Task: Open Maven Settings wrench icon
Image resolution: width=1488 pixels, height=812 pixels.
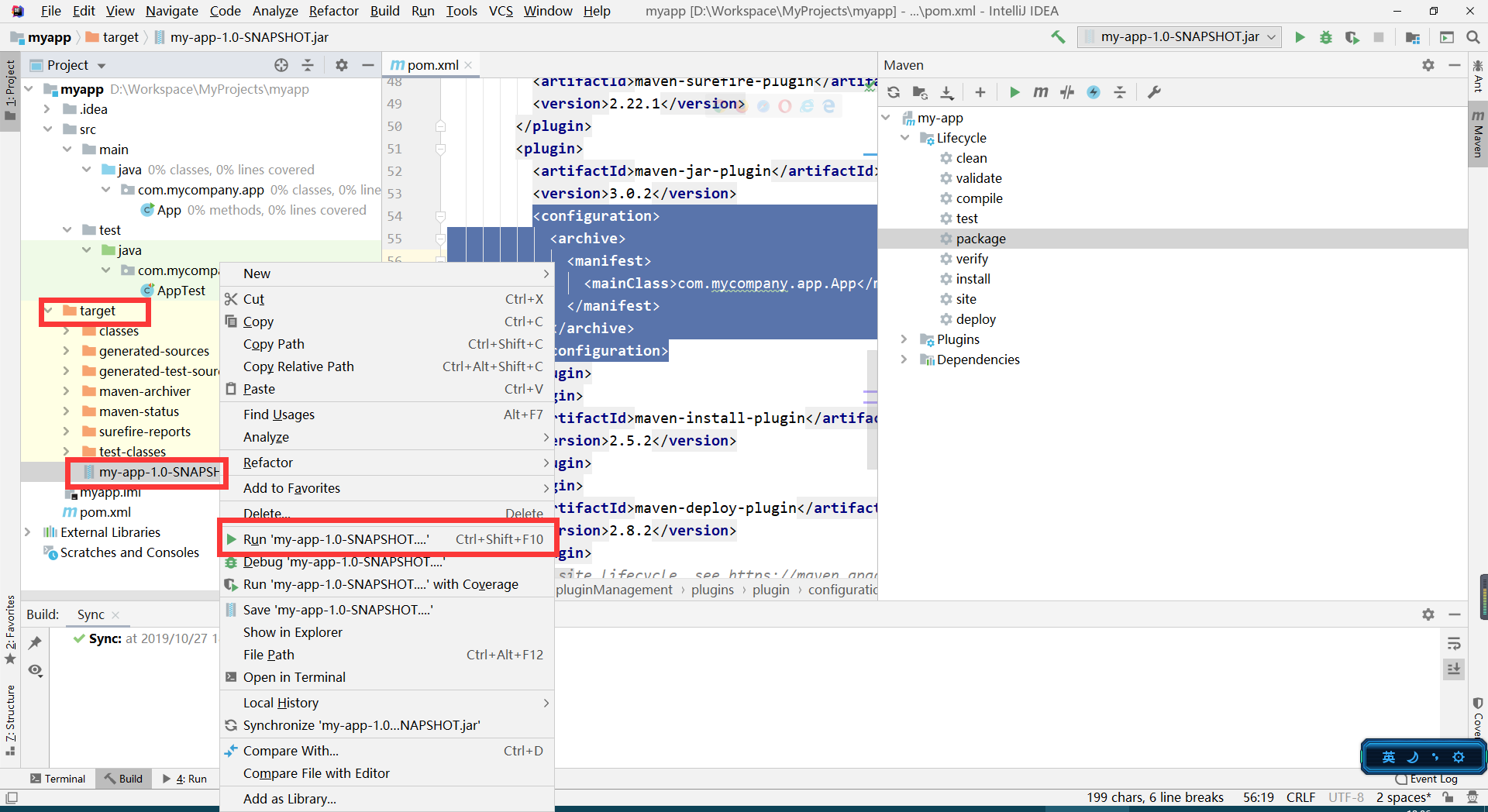Action: pos(1154,92)
